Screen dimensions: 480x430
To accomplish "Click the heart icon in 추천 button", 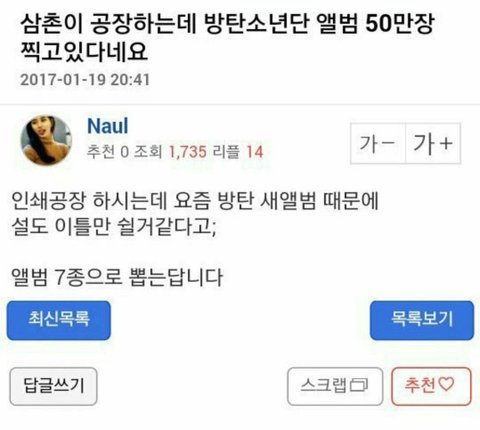I will point(446,384).
